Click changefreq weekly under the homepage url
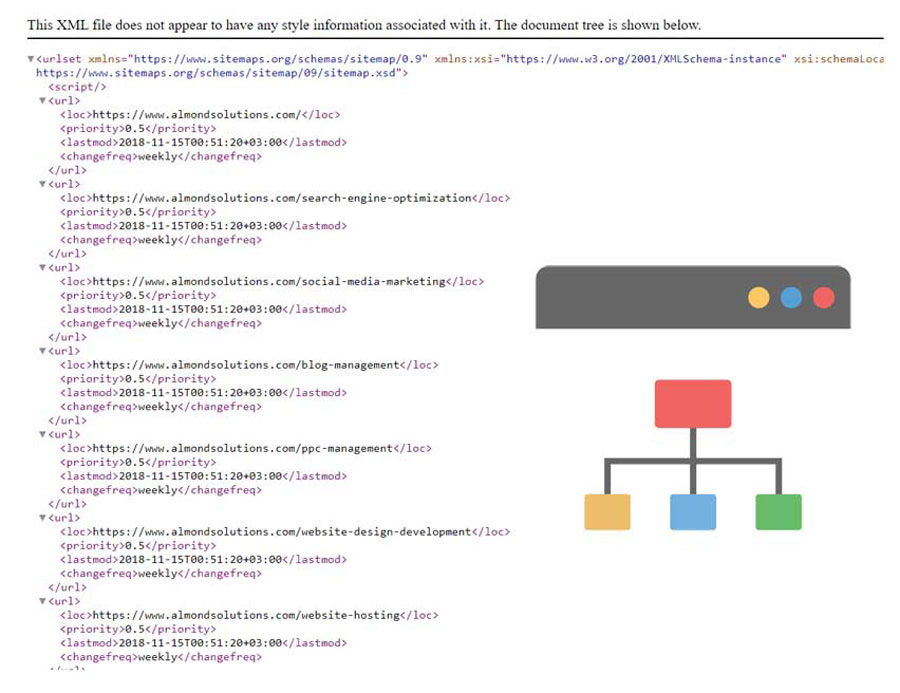 (161, 156)
